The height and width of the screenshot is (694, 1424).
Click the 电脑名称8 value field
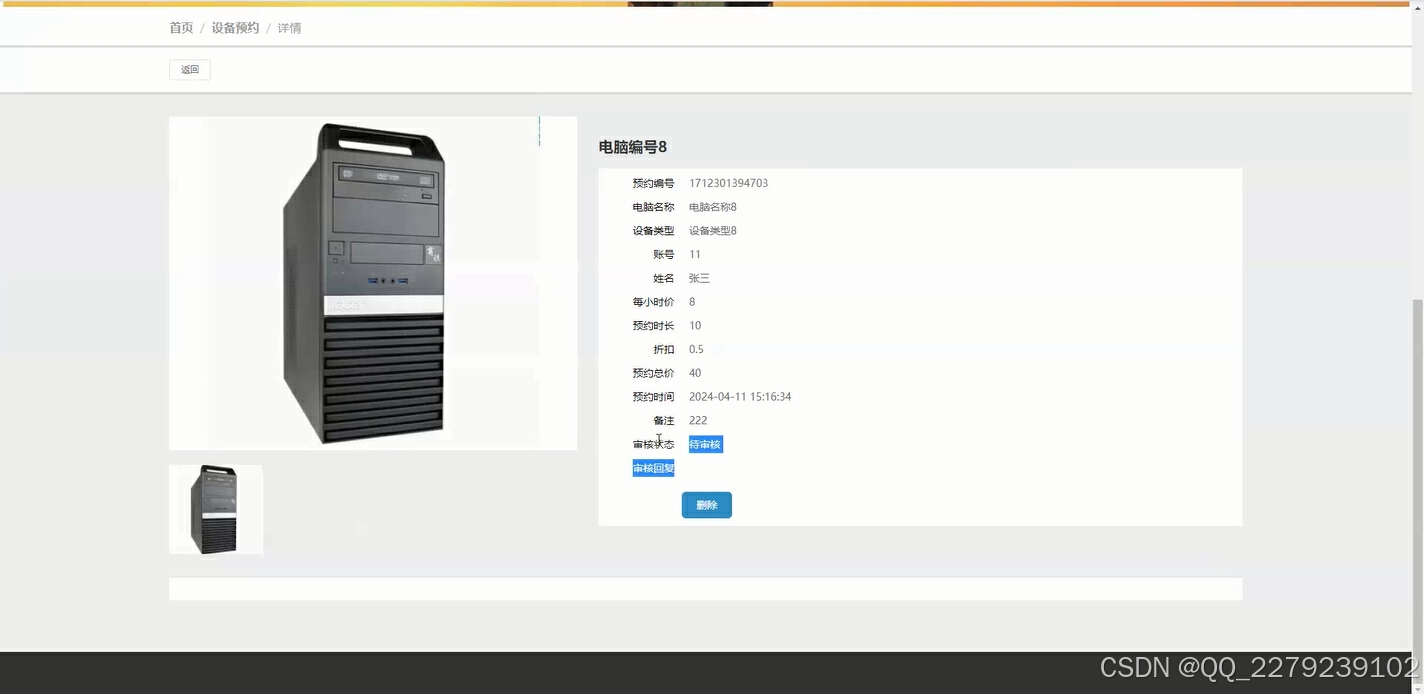711,206
